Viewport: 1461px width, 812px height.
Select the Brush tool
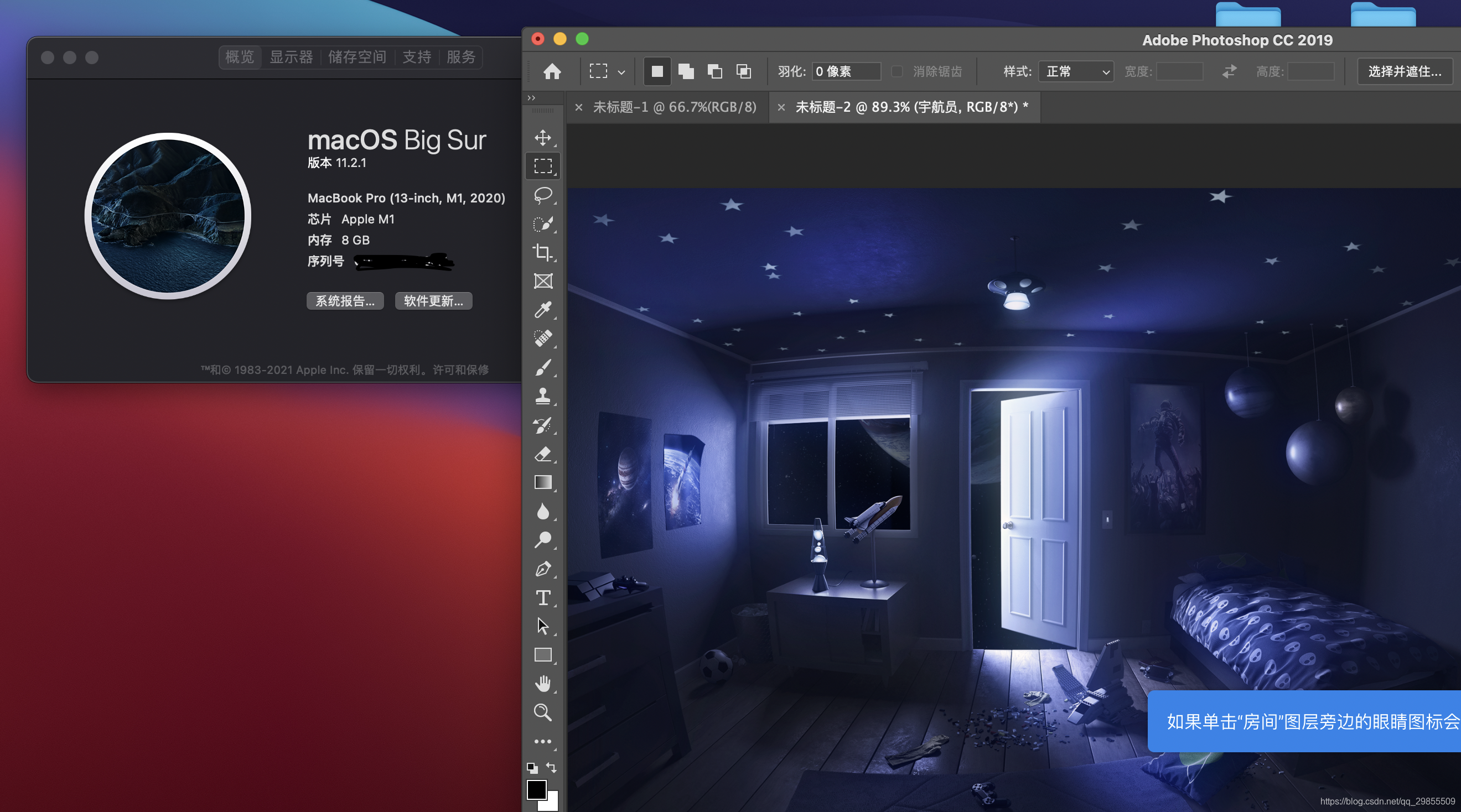(543, 367)
